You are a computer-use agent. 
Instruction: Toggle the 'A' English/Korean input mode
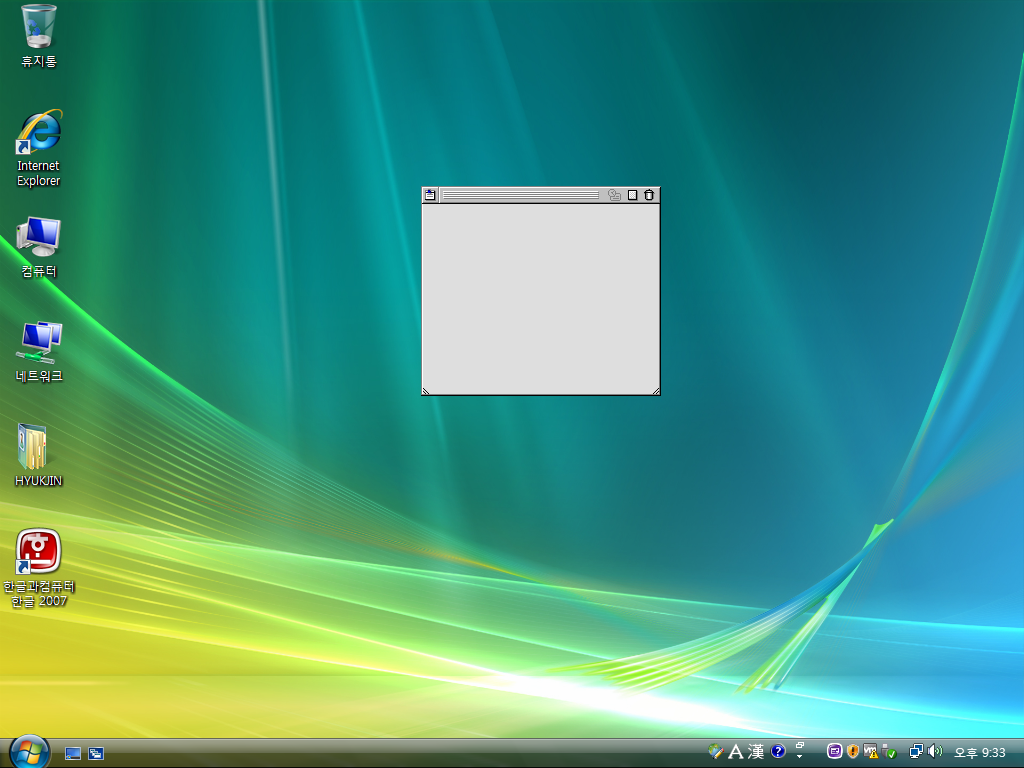tap(735, 752)
